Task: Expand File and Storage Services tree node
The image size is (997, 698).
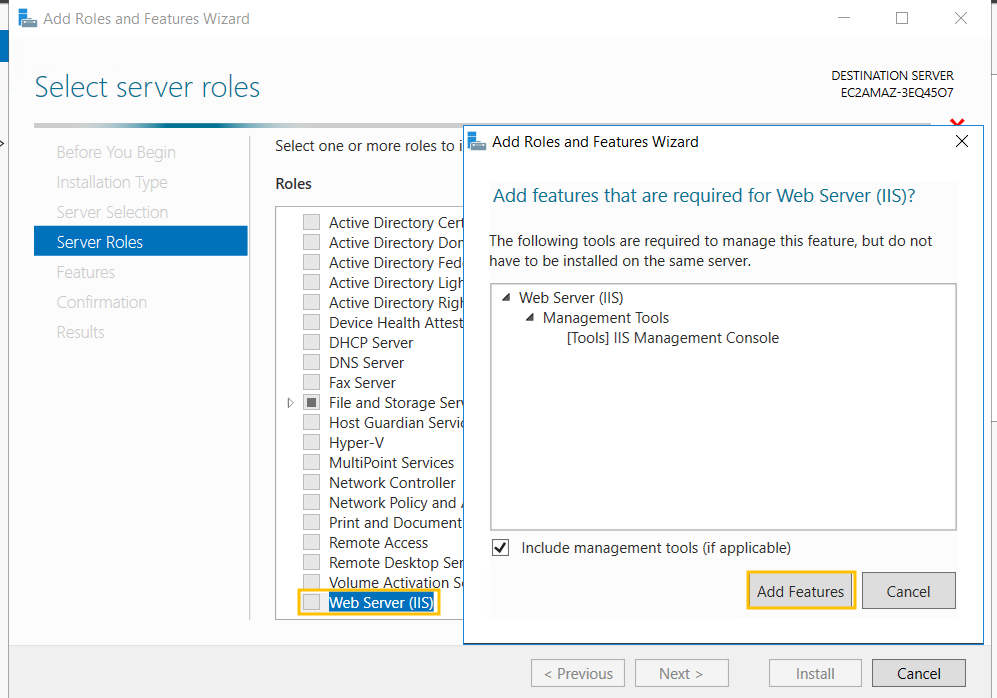Action: tap(290, 402)
